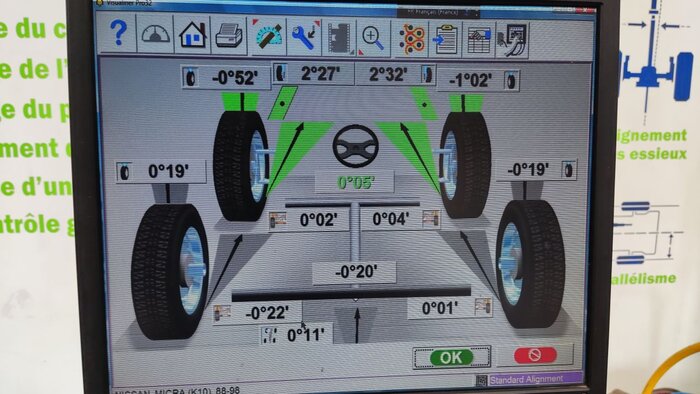
Task: Select rear left camber value 0°19'
Action: pos(168,171)
